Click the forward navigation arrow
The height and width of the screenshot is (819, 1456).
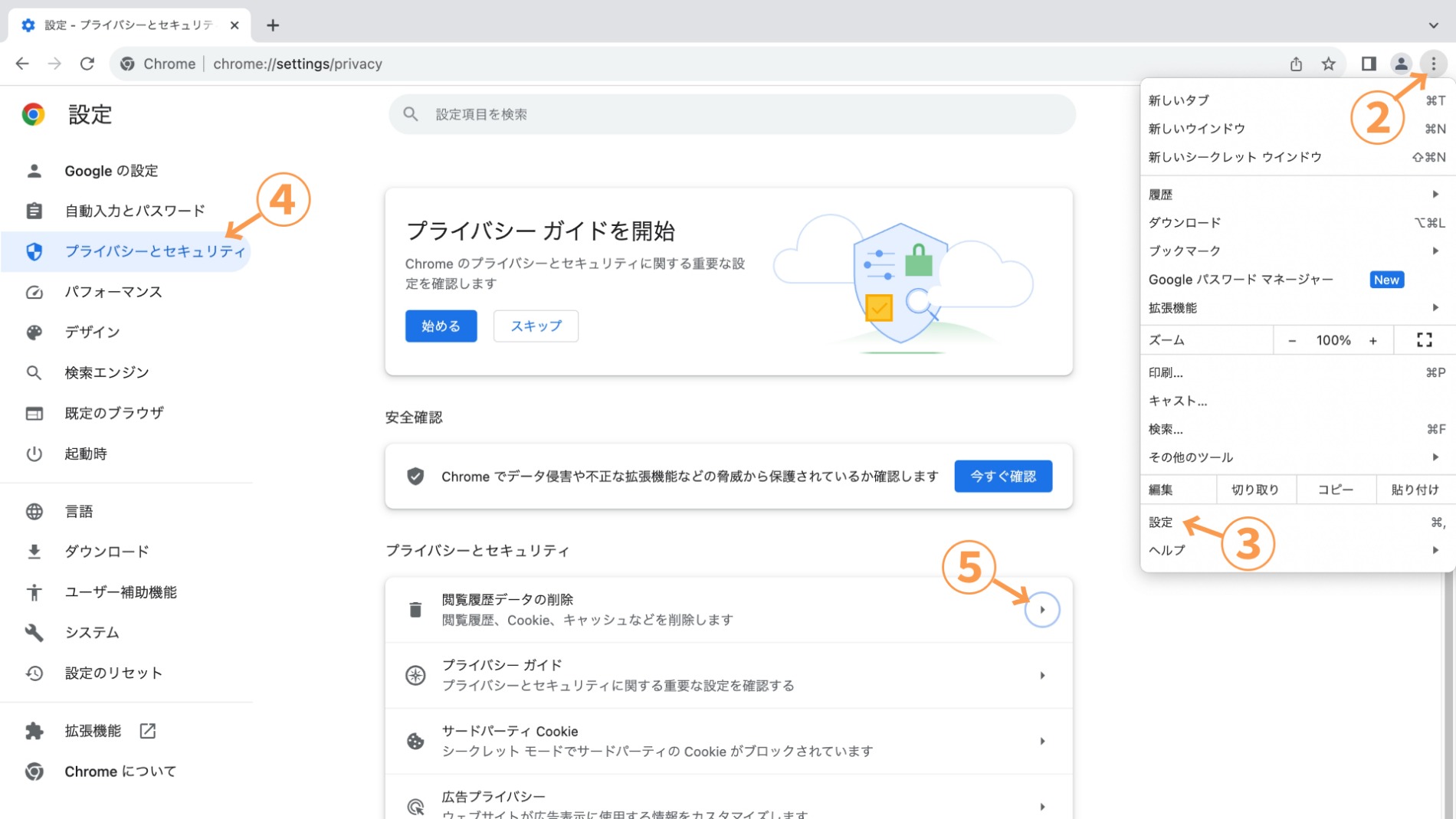pos(54,64)
